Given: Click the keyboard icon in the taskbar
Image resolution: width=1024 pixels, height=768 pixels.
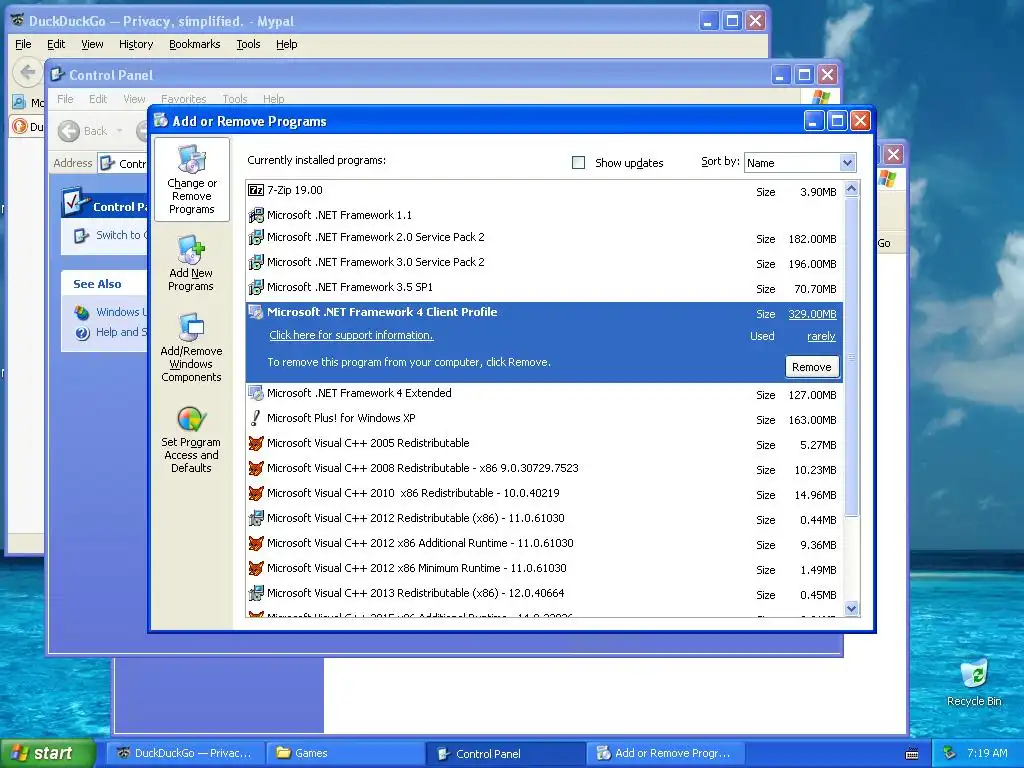Looking at the screenshot, I should (x=912, y=754).
